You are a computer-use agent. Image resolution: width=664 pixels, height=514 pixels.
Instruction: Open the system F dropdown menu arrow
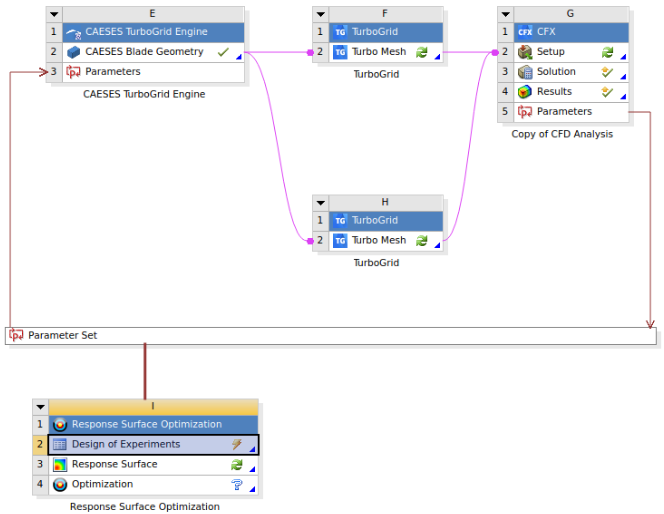[321, 14]
